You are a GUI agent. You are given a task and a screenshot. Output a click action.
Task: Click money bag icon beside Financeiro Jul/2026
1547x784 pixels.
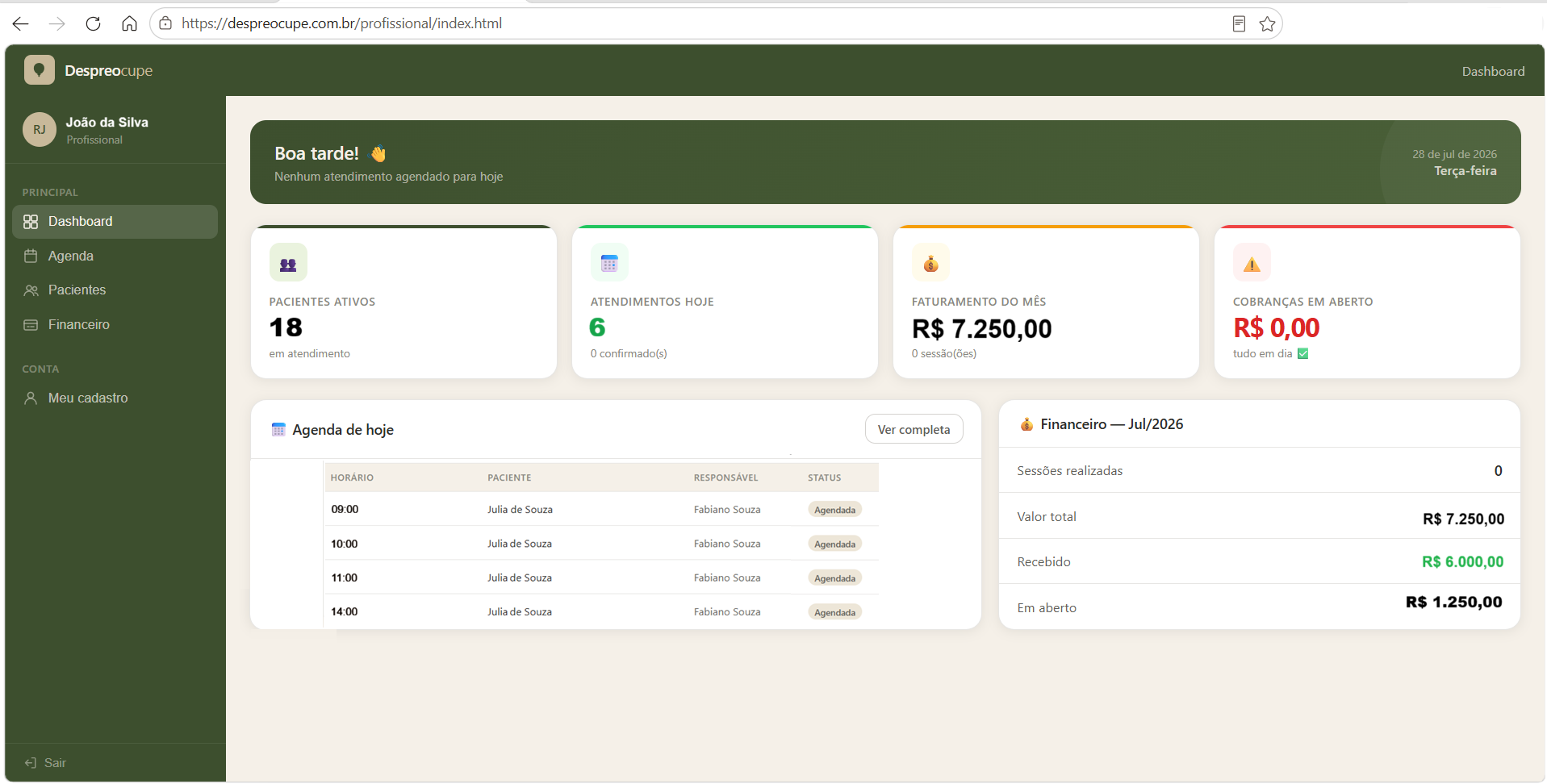tap(1026, 424)
